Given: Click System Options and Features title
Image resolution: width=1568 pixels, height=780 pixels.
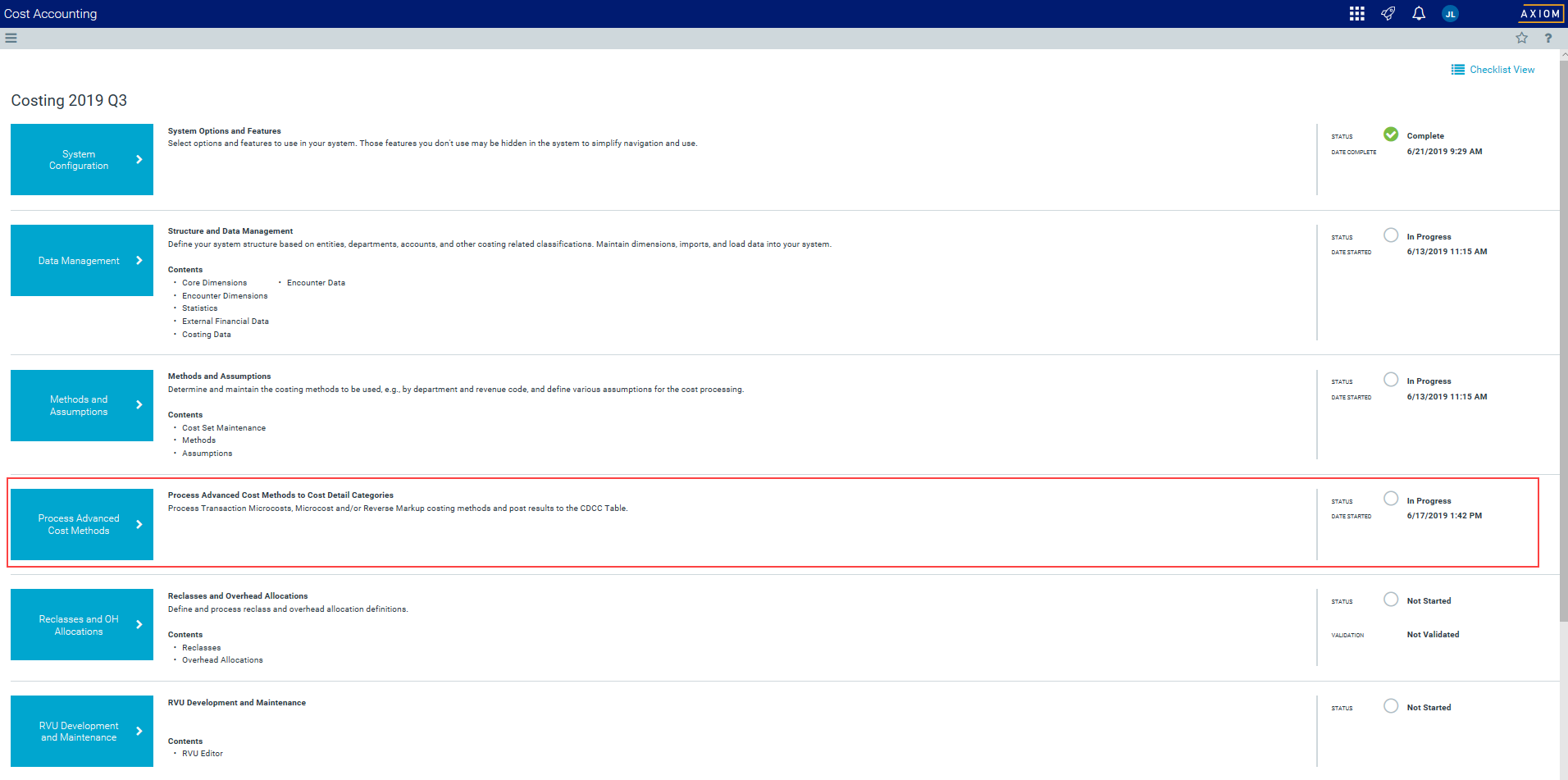Looking at the screenshot, I should pyautogui.click(x=225, y=131).
